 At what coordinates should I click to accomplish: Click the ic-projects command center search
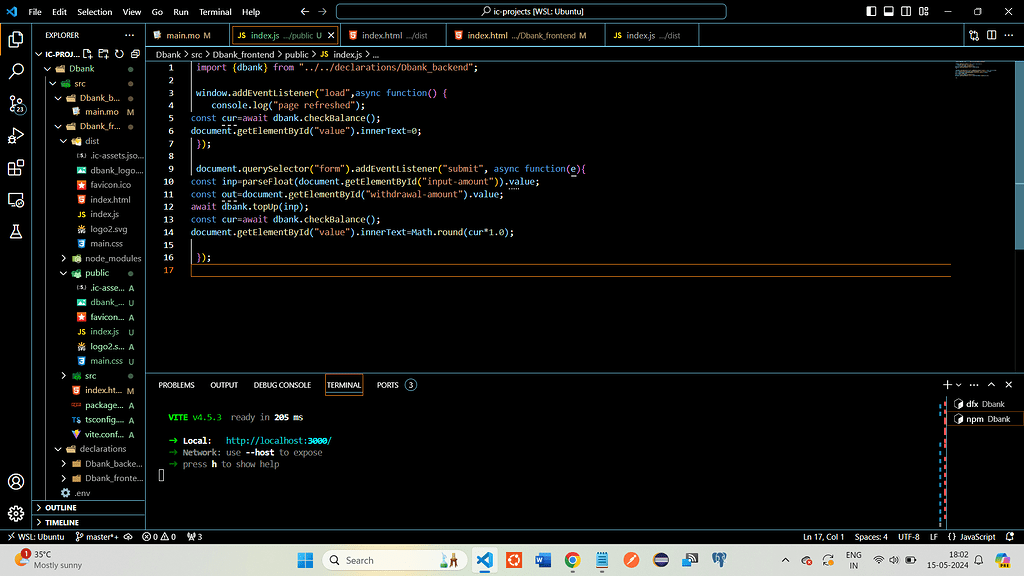[x=531, y=11]
